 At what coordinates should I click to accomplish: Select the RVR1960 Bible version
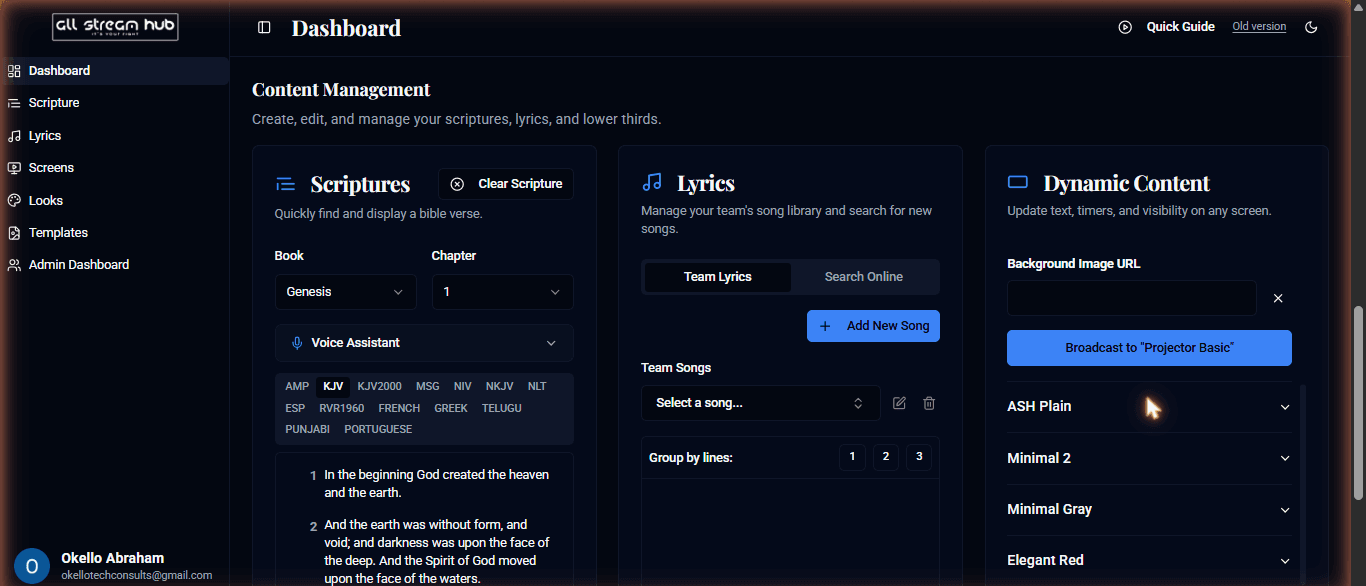[342, 408]
